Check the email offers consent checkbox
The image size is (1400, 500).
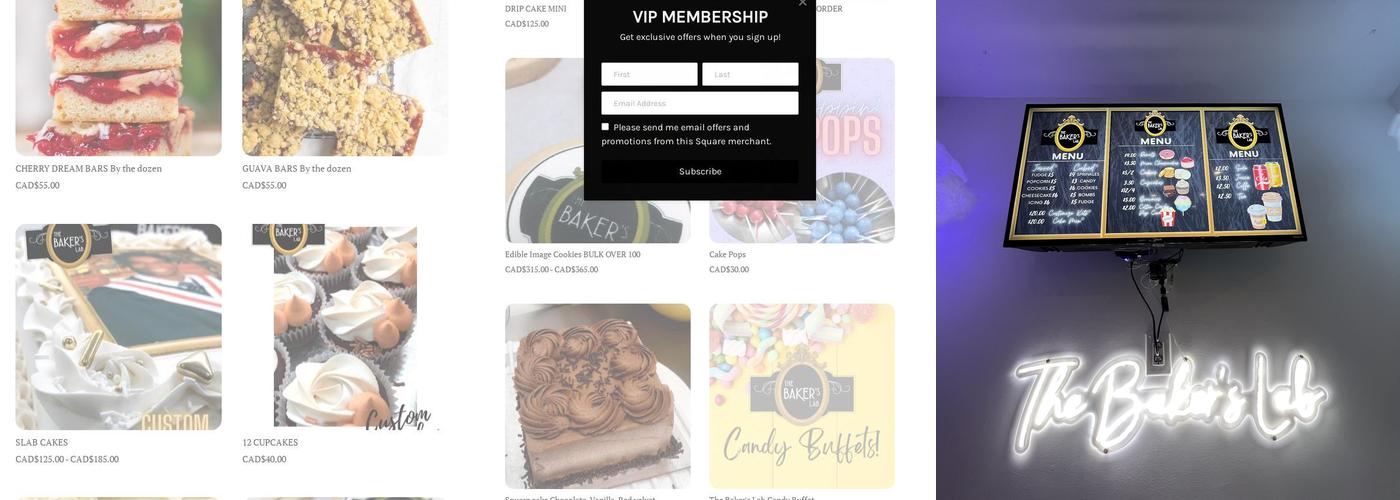[605, 127]
